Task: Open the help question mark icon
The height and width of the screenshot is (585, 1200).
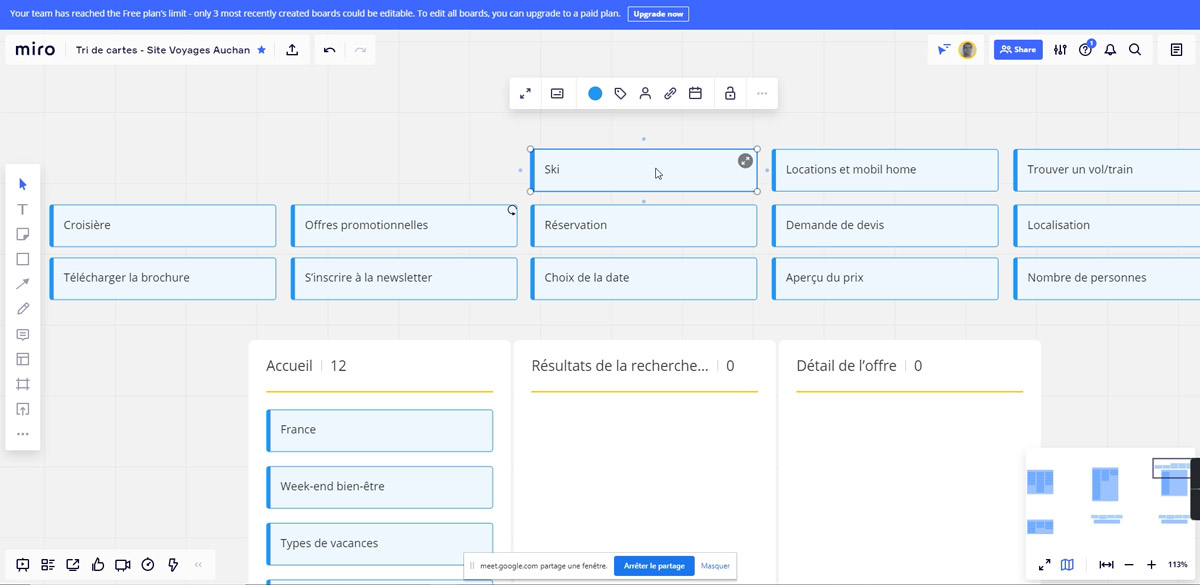Action: (1085, 50)
